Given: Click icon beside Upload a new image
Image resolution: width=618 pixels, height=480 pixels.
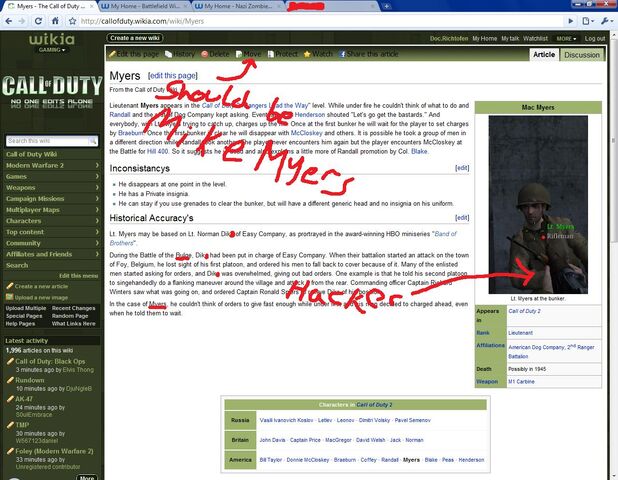Looking at the screenshot, I should tap(9, 297).
